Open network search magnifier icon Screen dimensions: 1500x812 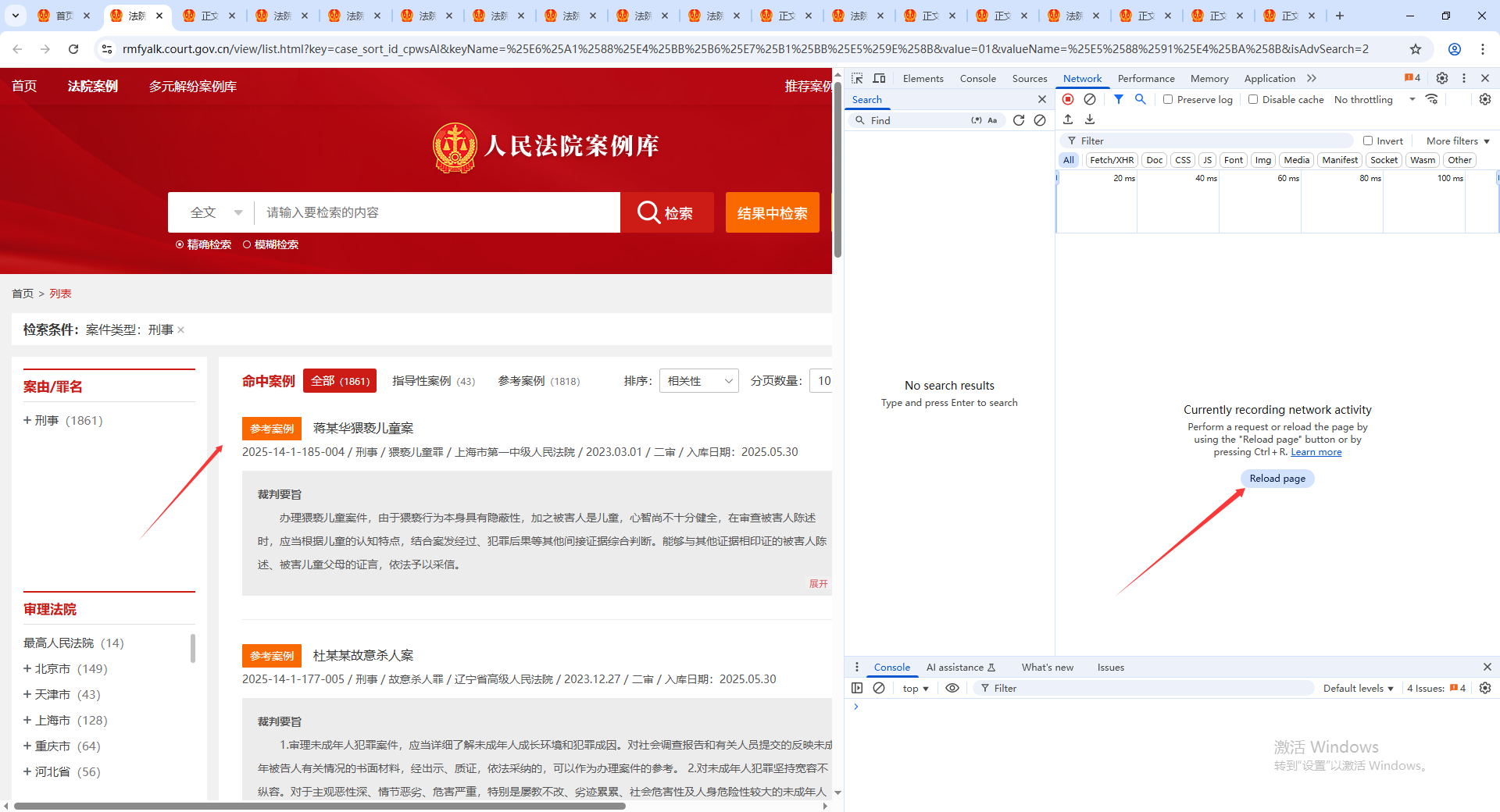(1141, 99)
